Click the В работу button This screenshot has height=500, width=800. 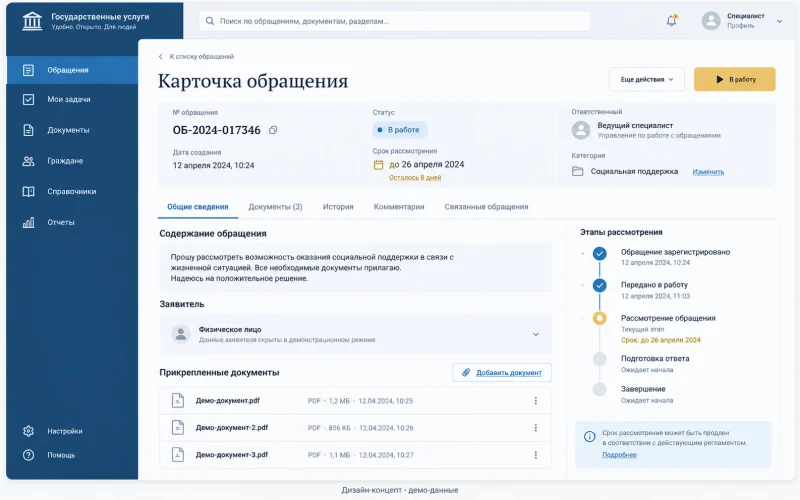(735, 80)
